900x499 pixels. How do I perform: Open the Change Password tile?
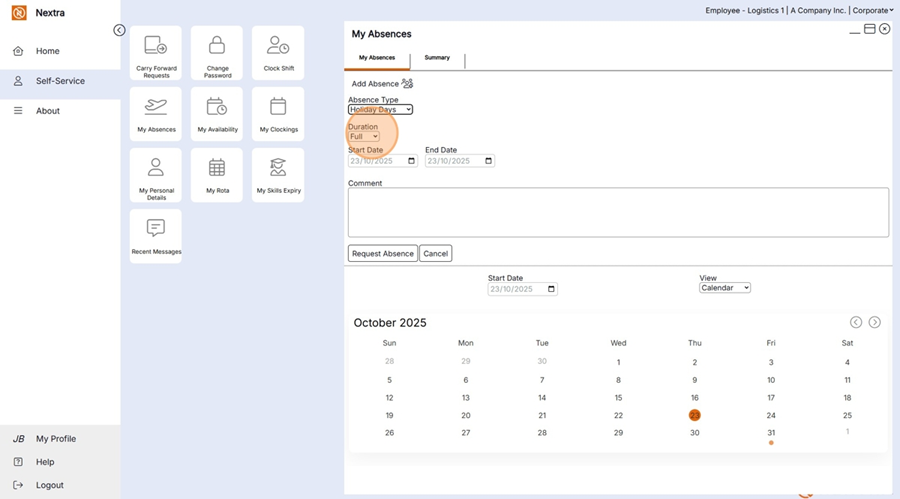pyautogui.click(x=217, y=53)
